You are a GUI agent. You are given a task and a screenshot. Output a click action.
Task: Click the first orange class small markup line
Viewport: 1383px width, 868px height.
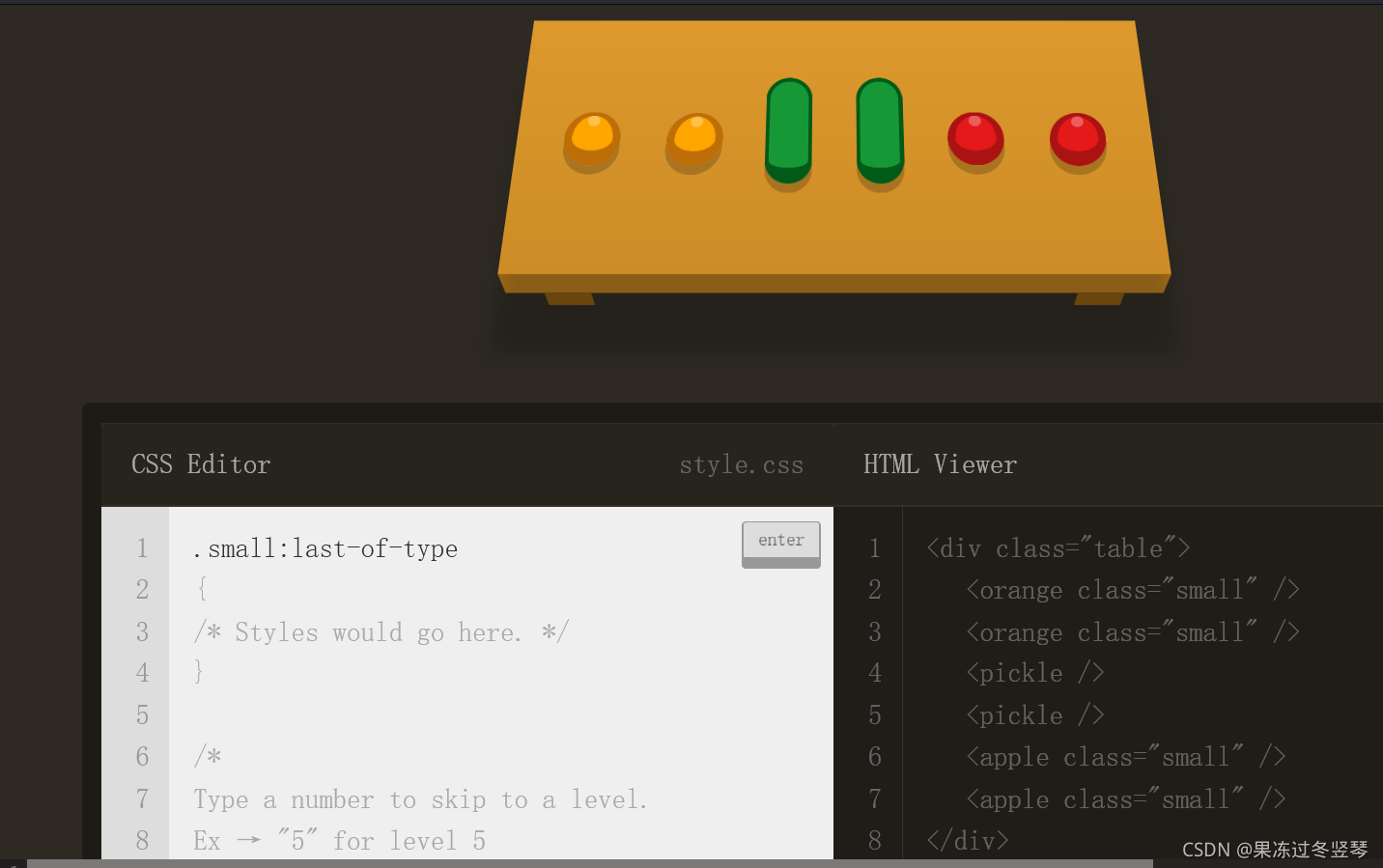coord(1132,589)
